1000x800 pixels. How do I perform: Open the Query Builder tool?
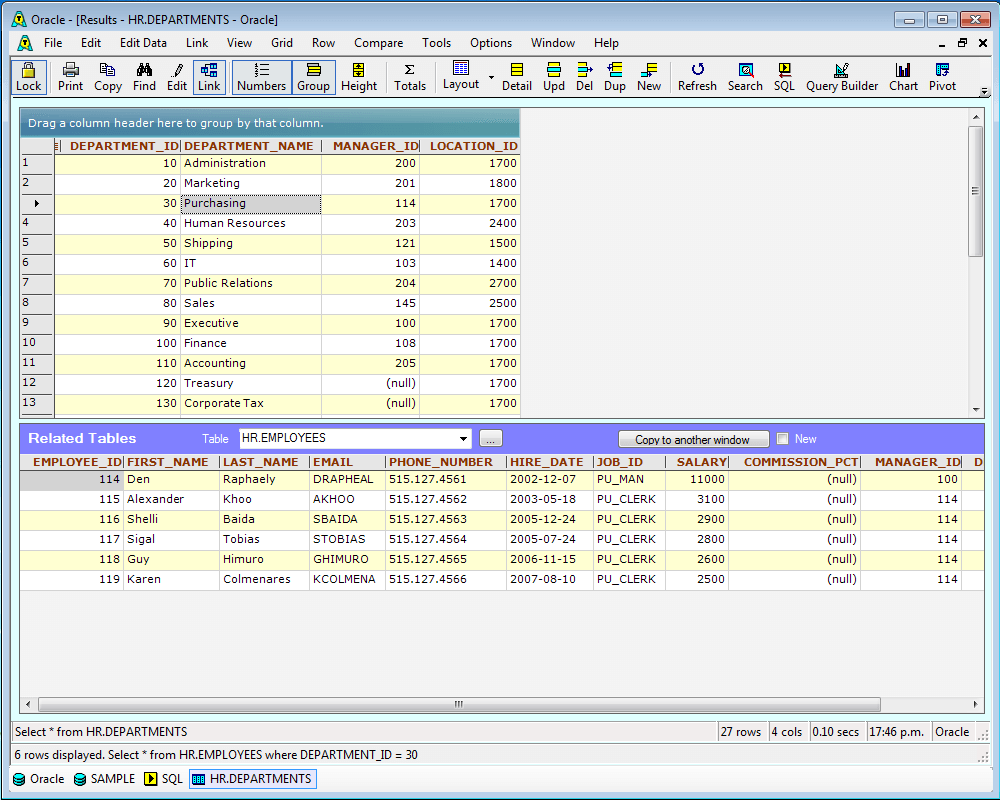pos(842,77)
